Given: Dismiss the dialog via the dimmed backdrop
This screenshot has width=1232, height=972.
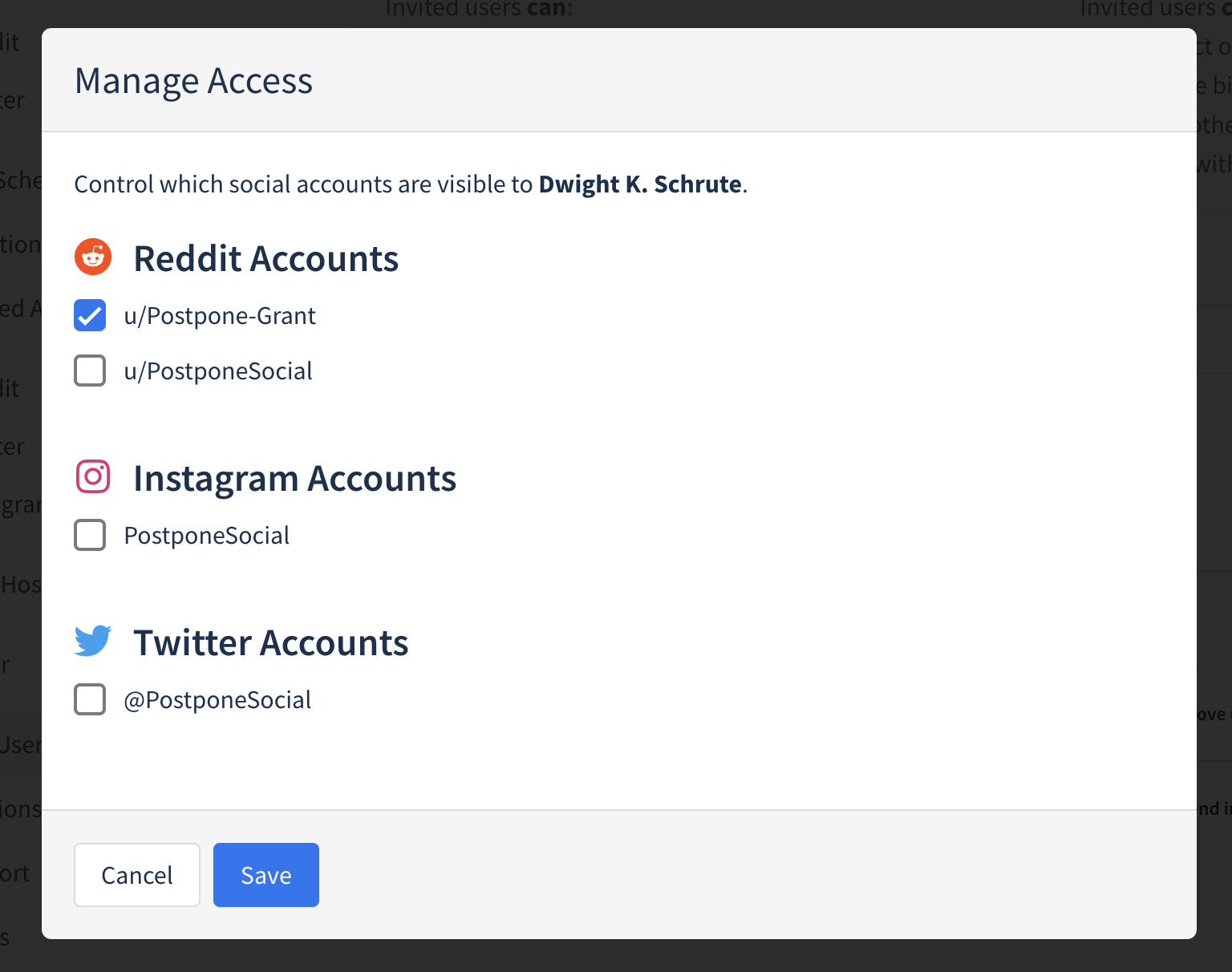Looking at the screenshot, I should 616,956.
